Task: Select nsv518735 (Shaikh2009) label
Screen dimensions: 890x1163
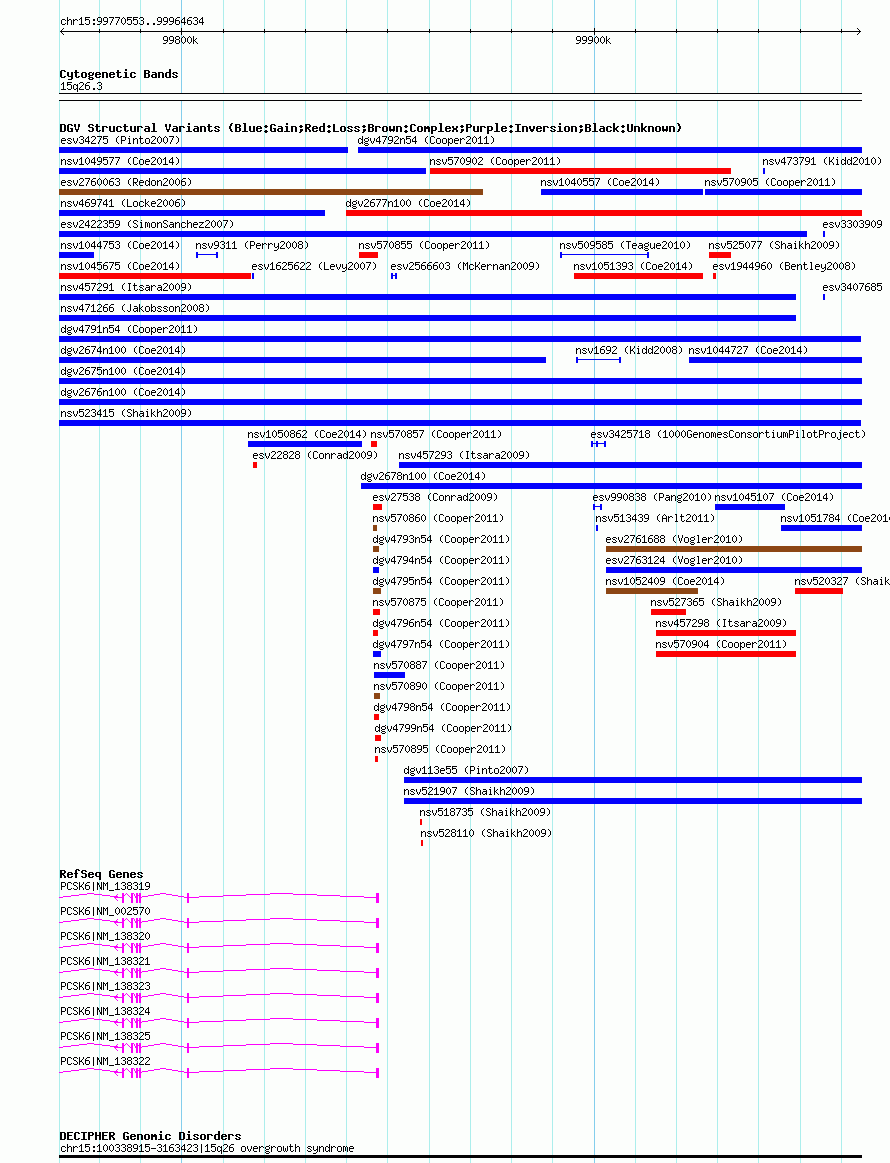Action: (x=485, y=812)
